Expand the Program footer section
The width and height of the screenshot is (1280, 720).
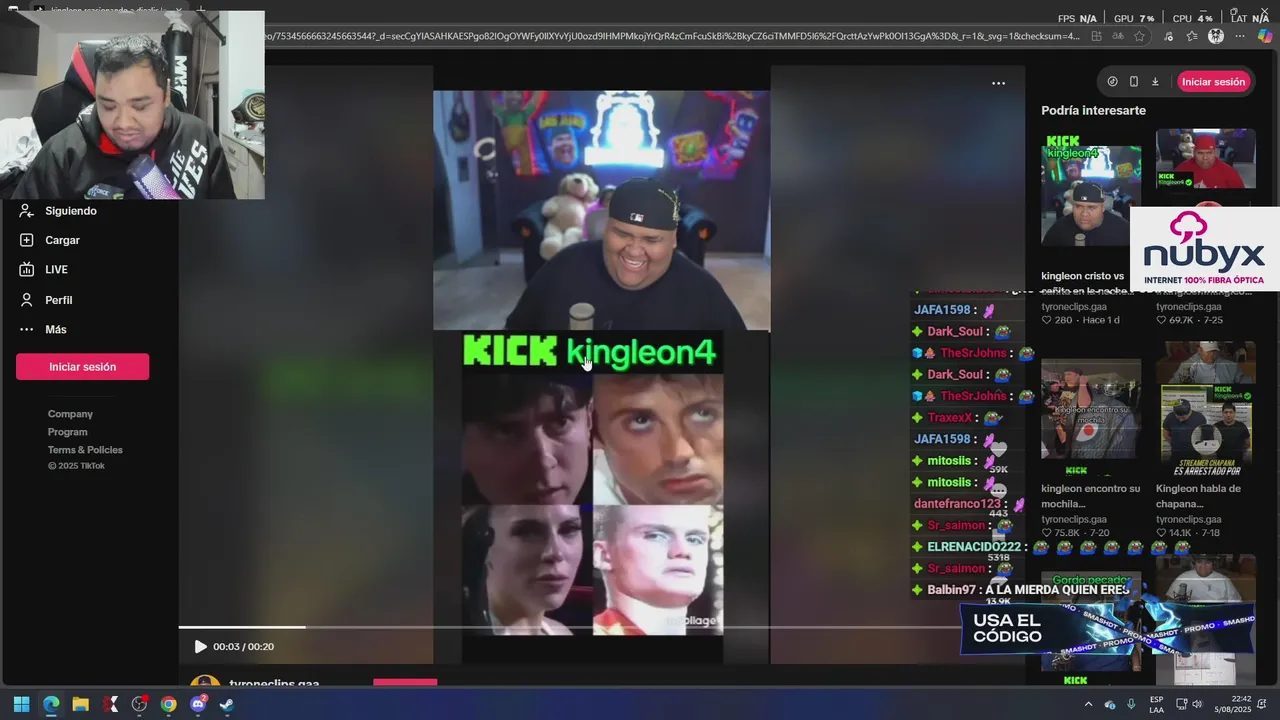click(67, 432)
